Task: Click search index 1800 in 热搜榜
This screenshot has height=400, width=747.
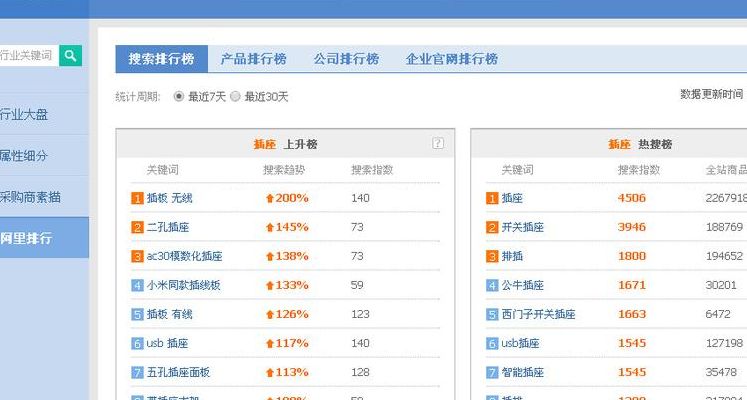Action: (x=632, y=256)
